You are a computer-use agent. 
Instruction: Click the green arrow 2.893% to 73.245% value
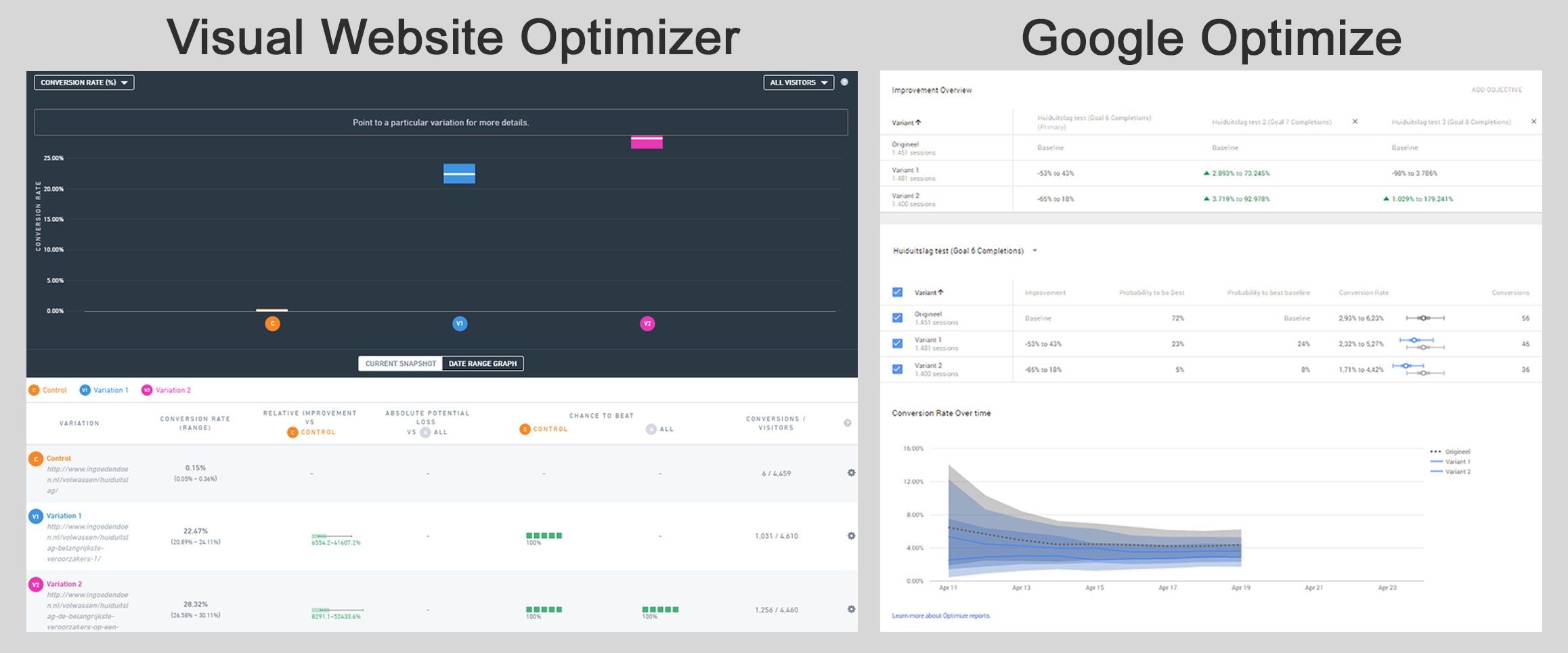point(1236,173)
